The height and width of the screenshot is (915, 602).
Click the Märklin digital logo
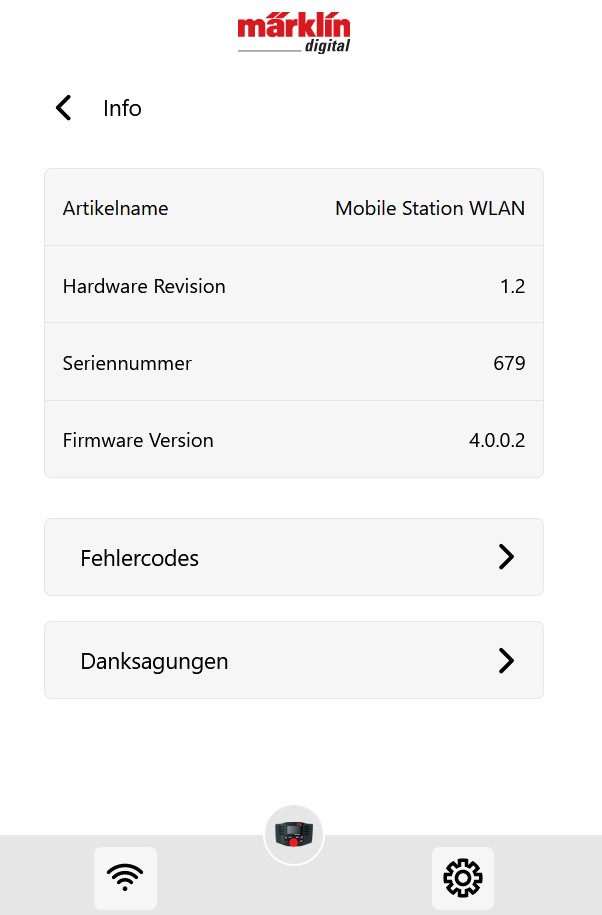click(294, 33)
